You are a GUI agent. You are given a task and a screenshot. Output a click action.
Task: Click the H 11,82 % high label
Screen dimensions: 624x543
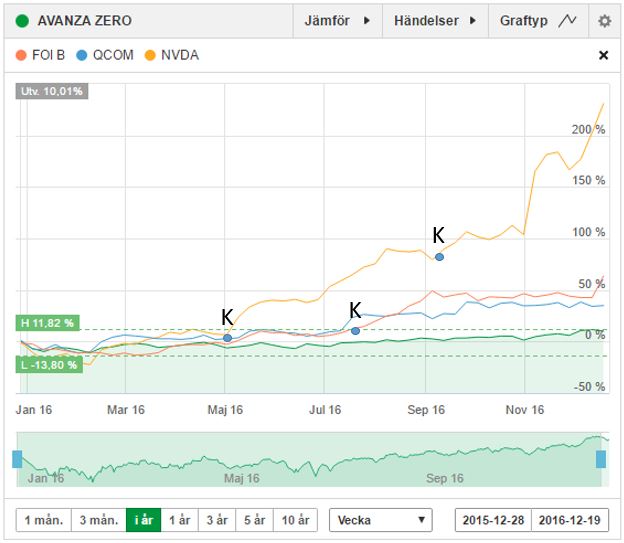click(x=47, y=323)
